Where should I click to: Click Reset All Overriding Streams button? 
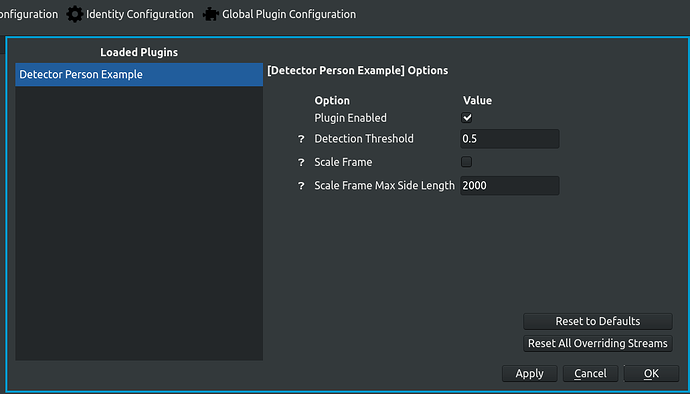coord(598,343)
